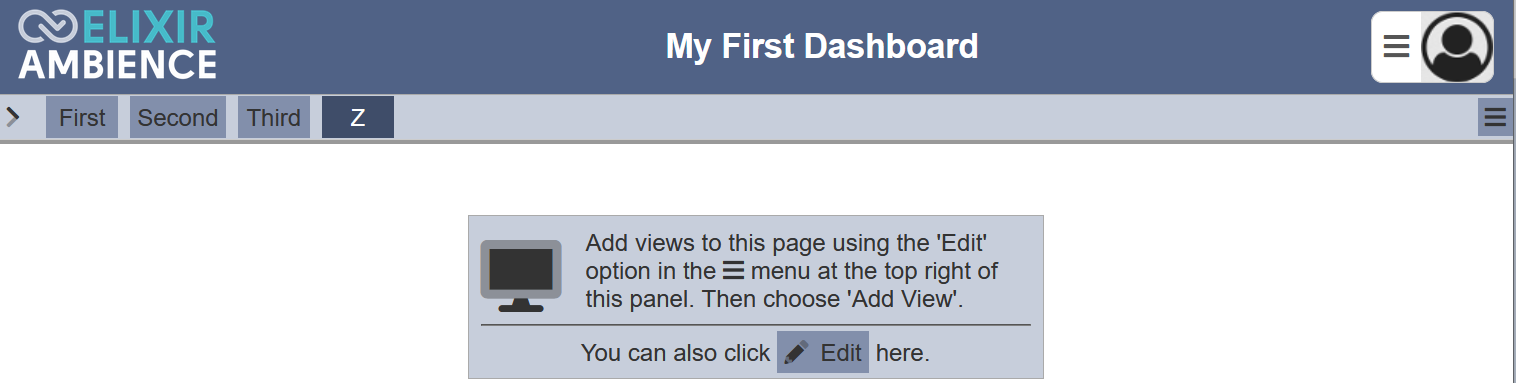Click the AMBIENCE wordmark in header
1516x383 pixels.
point(117,64)
